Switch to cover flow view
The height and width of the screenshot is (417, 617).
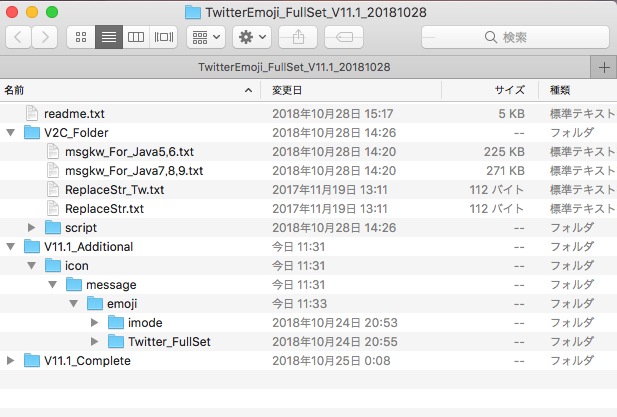tap(164, 37)
